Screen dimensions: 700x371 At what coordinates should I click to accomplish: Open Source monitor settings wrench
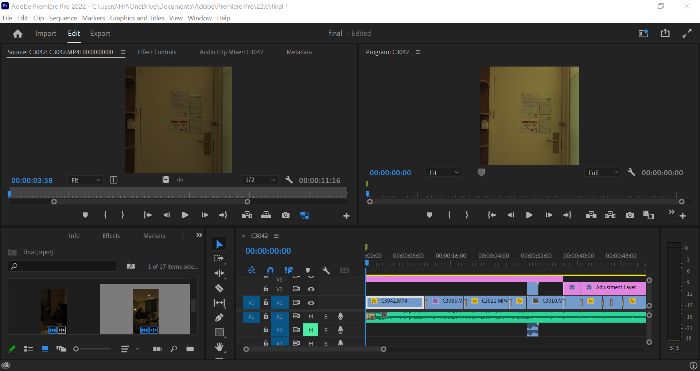[x=289, y=180]
